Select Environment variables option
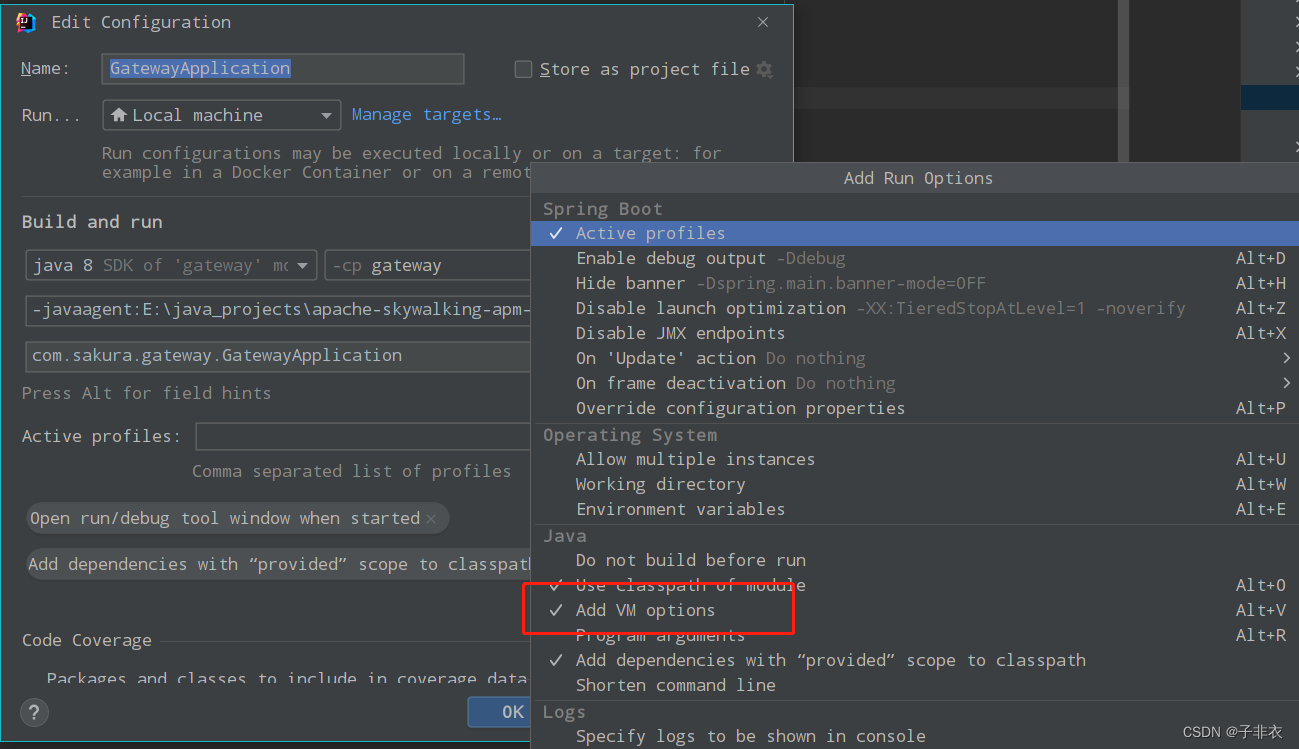The height and width of the screenshot is (749, 1299). 915,509
